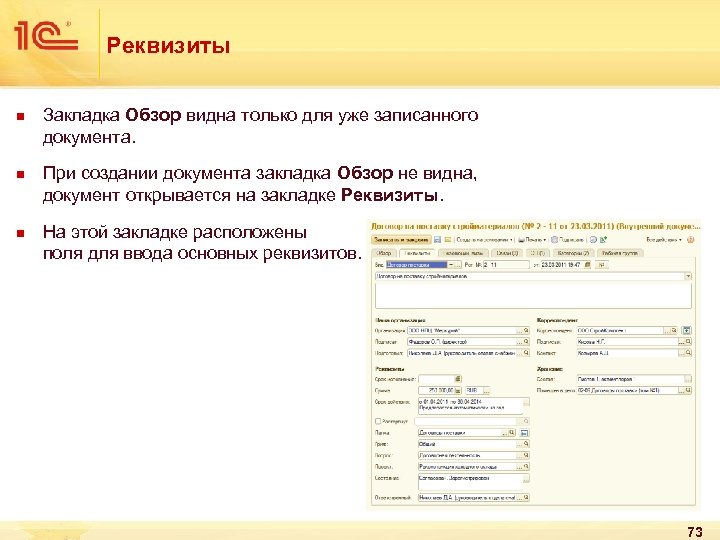Viewport: 720px width, 540px height.
Task: Select the Реквизиты tab
Action: click(x=417, y=253)
